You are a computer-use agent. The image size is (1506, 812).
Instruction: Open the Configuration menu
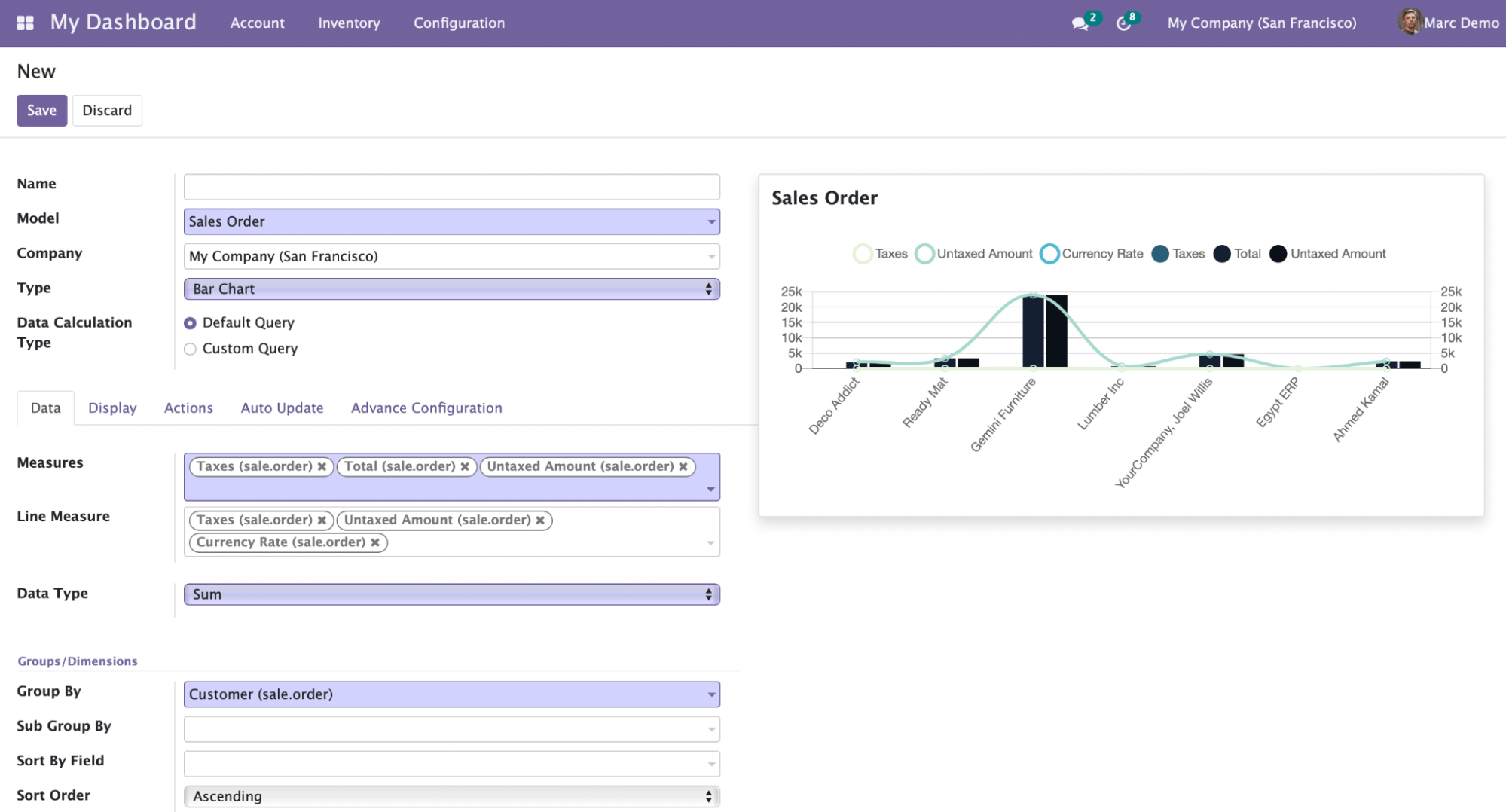click(x=459, y=23)
